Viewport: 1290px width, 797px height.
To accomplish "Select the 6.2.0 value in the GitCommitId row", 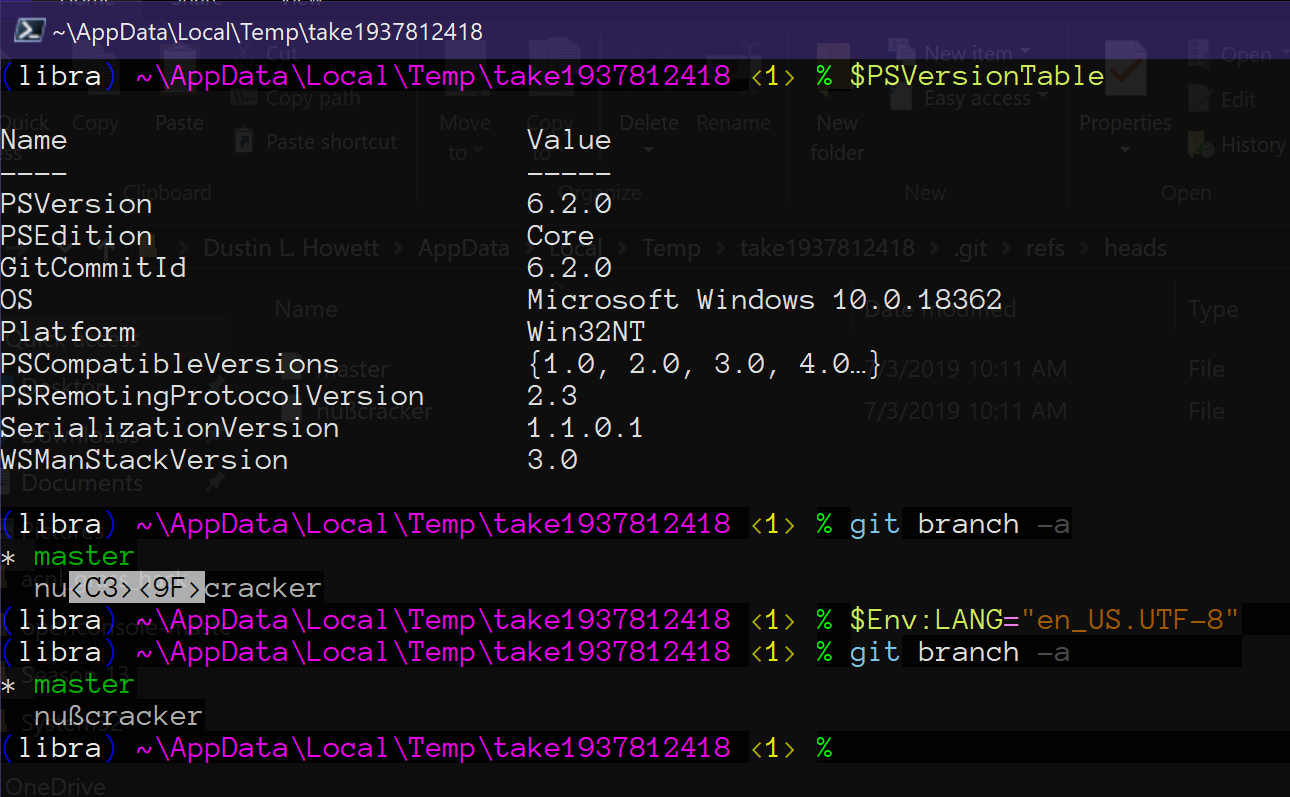I will click(569, 268).
